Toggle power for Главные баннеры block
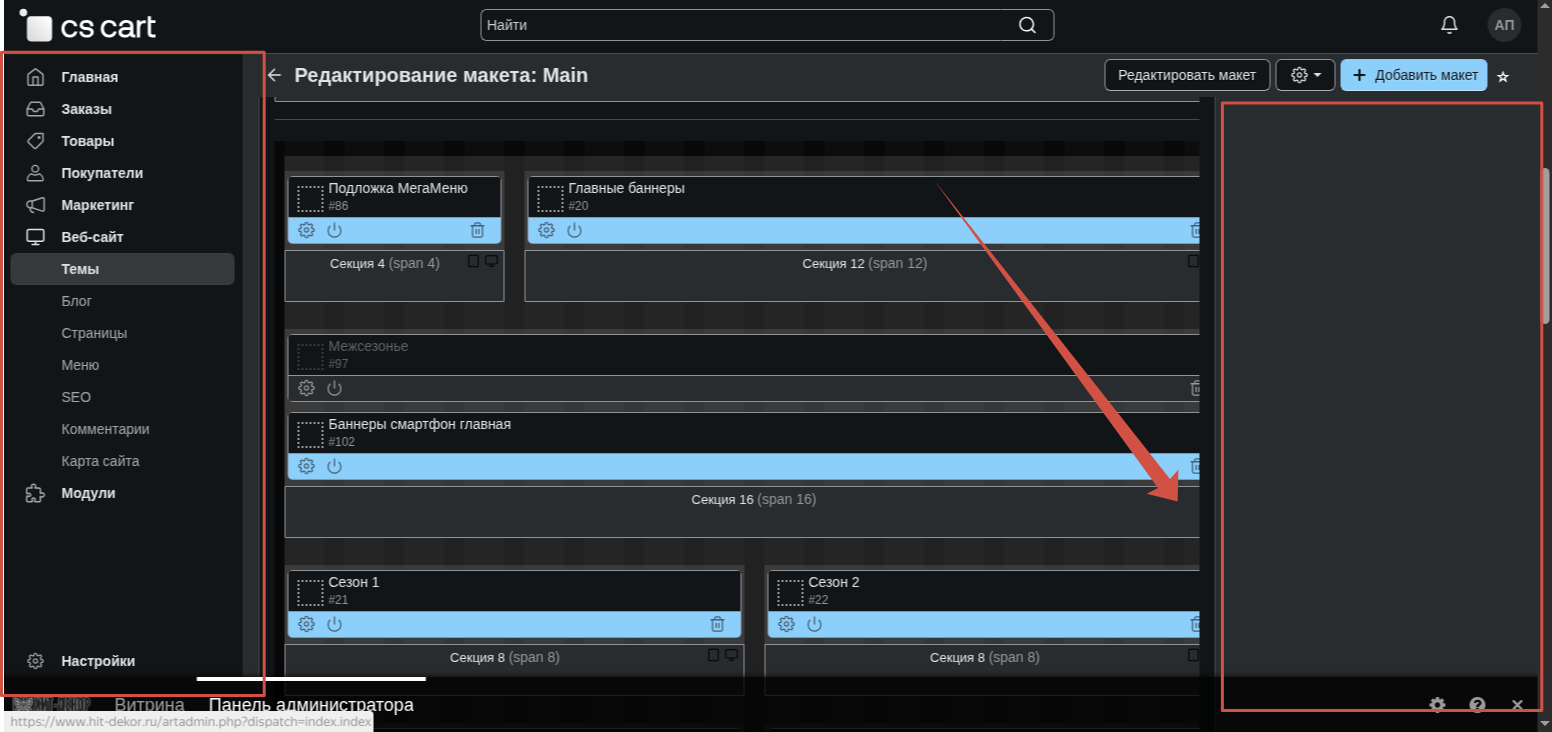The image size is (1552, 732). pos(574,230)
